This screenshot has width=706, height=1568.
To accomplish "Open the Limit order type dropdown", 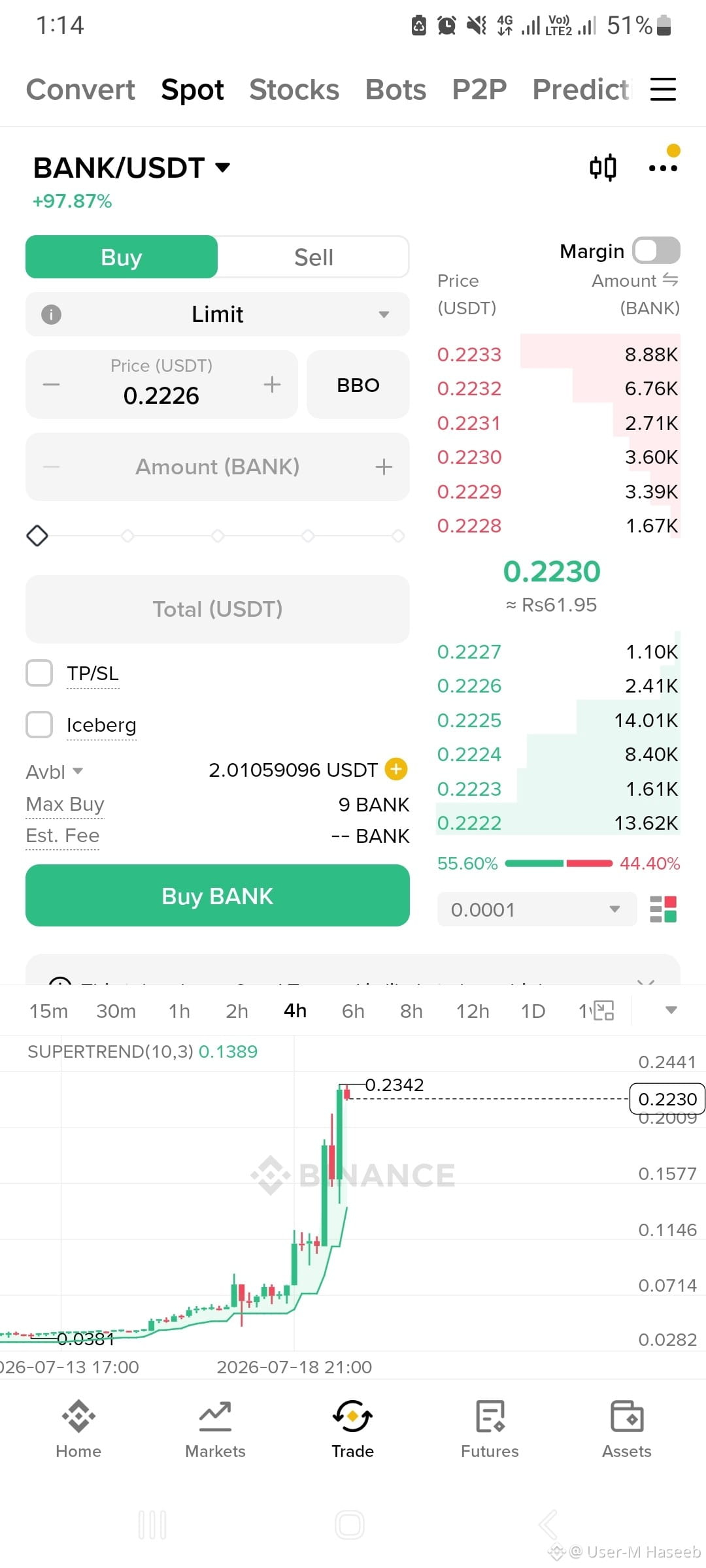I will pos(218,314).
